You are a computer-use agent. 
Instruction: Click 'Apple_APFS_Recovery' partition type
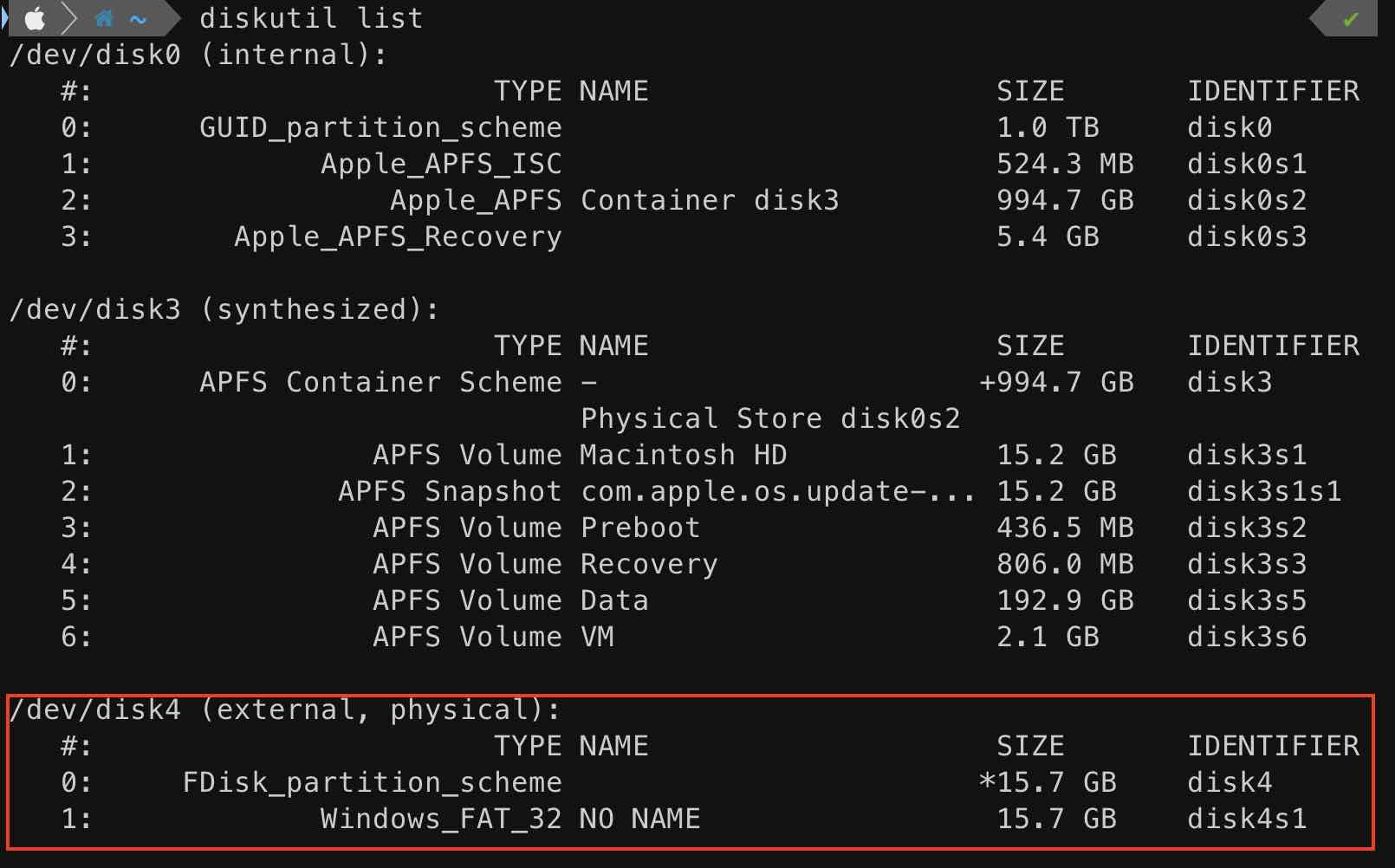398,236
